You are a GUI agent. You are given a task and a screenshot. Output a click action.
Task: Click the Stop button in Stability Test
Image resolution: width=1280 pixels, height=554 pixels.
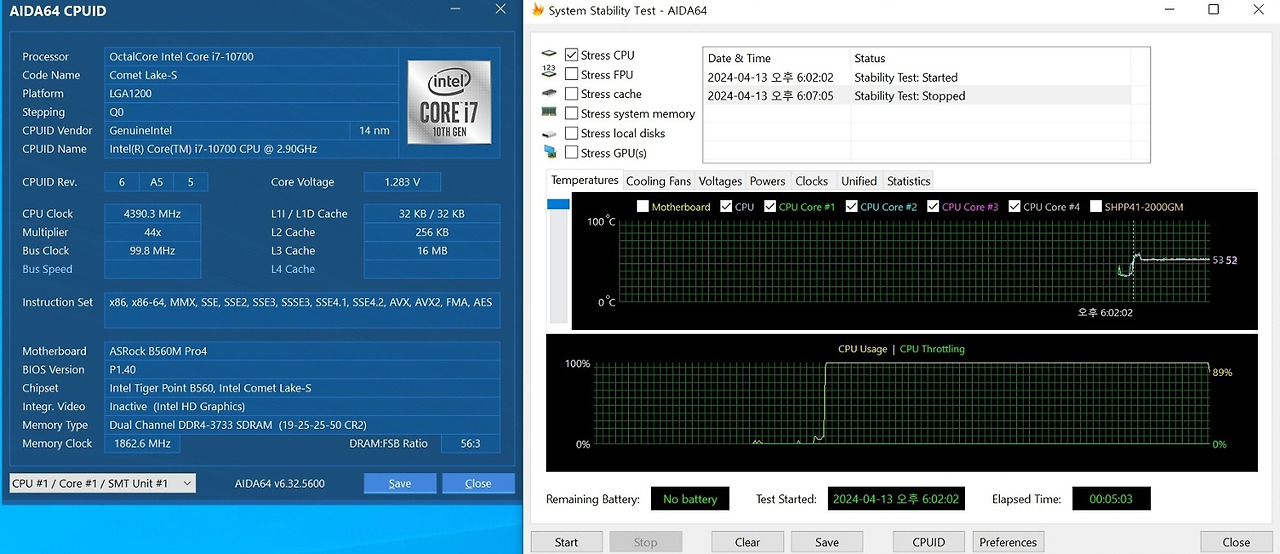coord(646,542)
